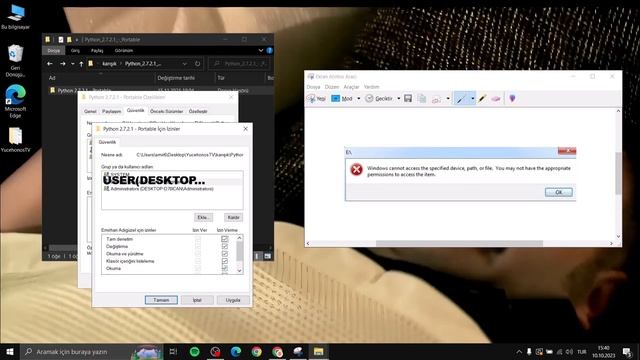Screen dimensions: 640x360
Task: Select the pink eraser tool
Action: pyautogui.click(x=496, y=98)
